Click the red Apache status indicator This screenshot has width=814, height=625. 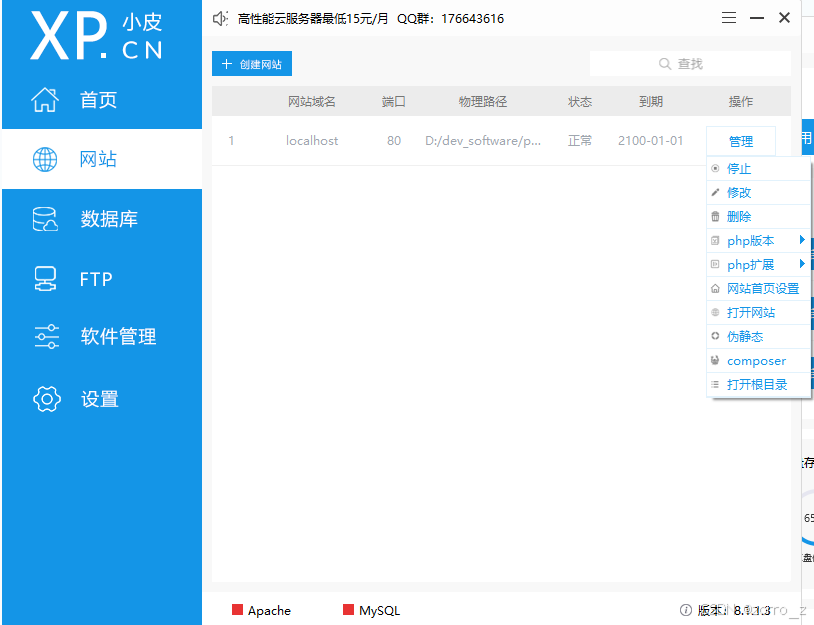coord(237,609)
